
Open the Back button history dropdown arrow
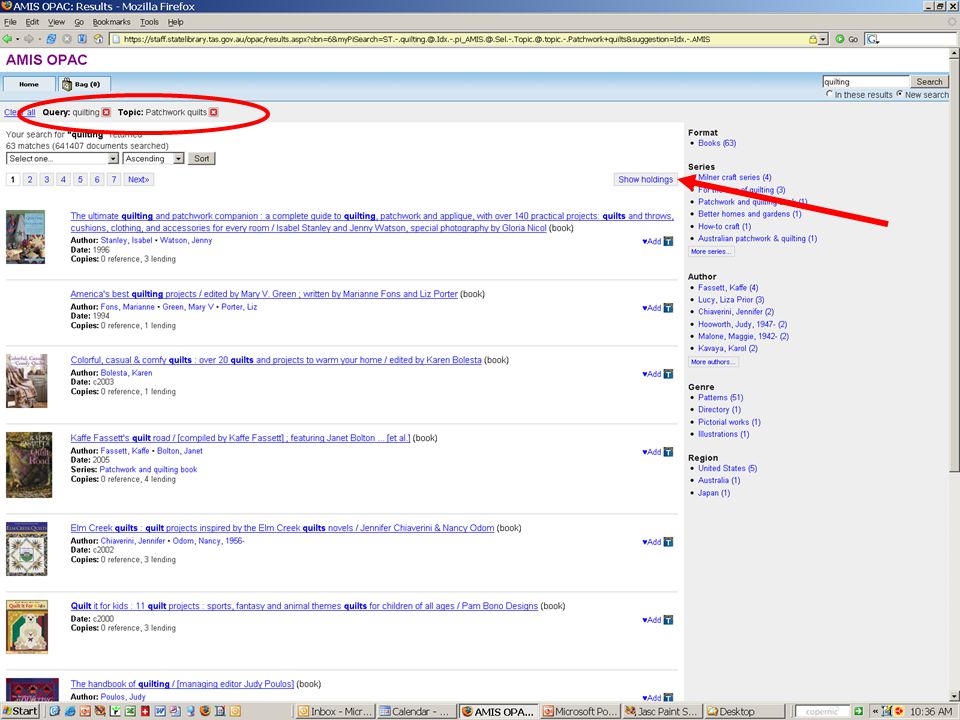point(17,39)
